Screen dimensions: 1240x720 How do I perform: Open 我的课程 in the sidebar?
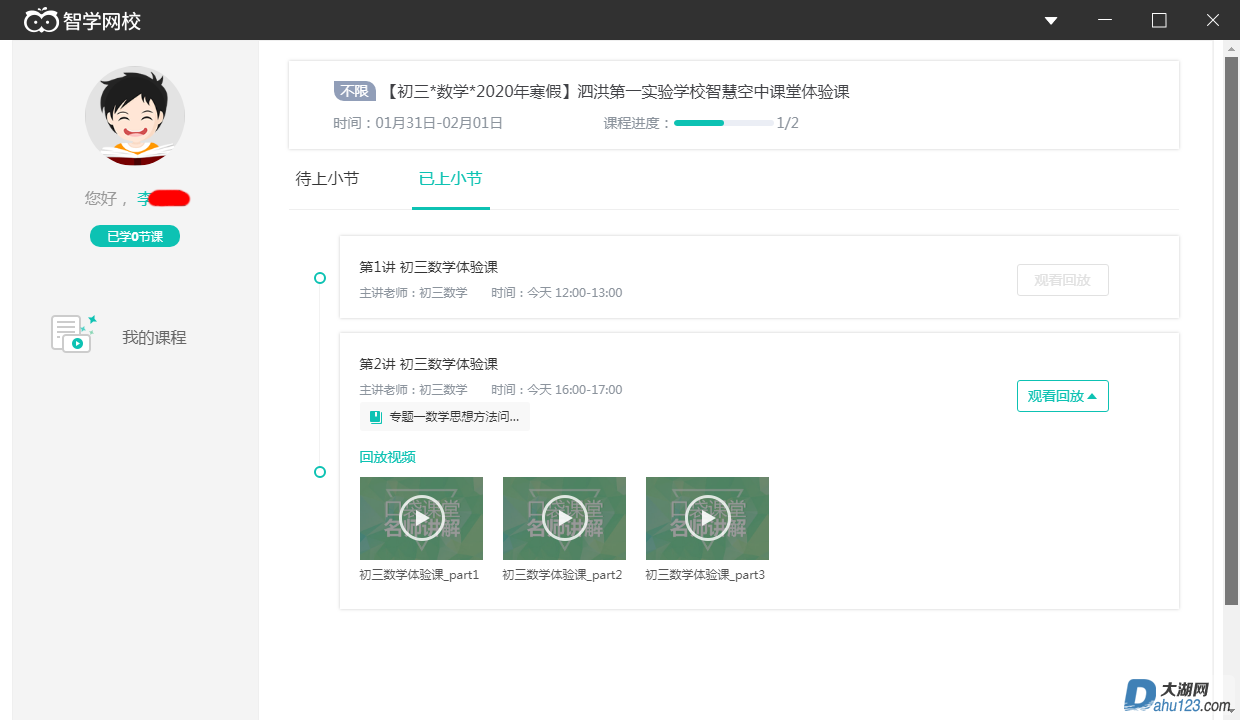point(154,338)
